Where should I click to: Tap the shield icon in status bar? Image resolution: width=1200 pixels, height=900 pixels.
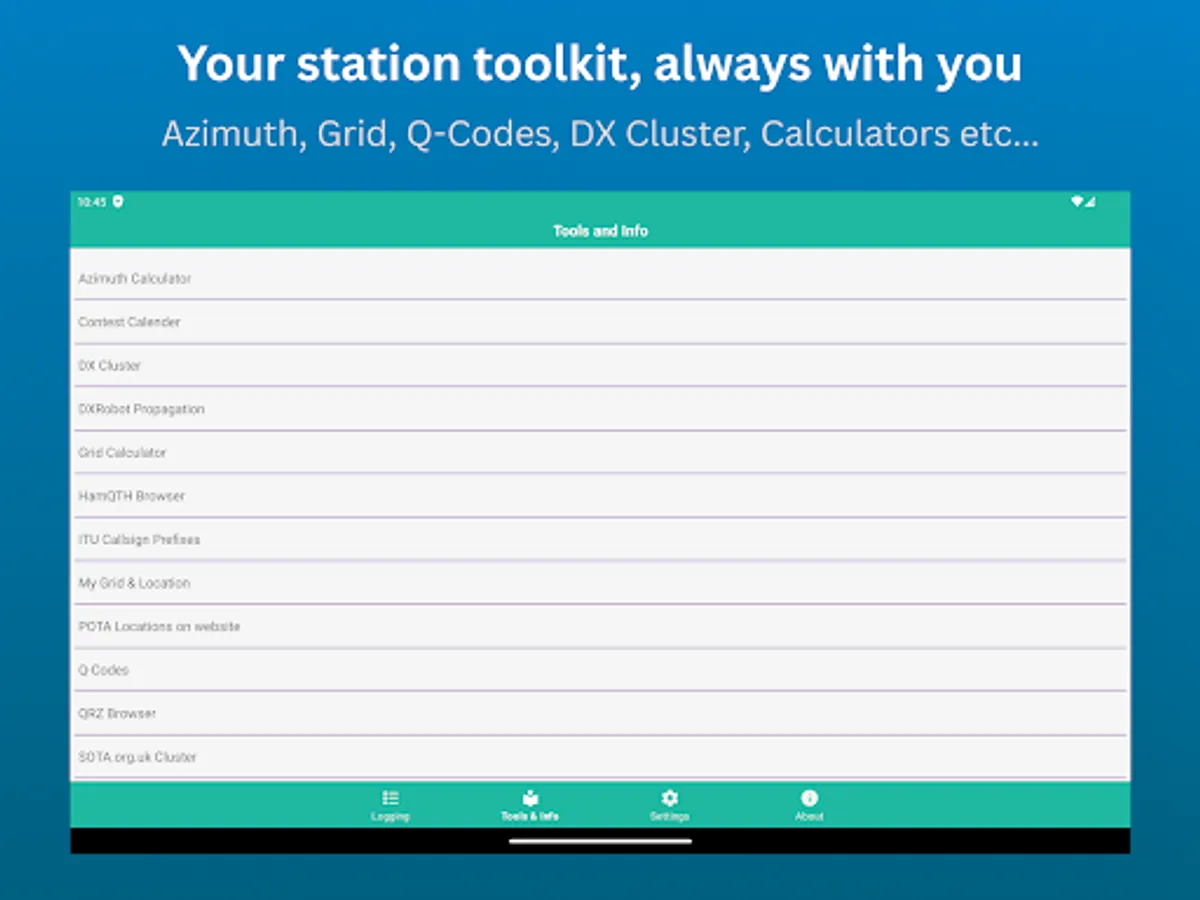point(118,202)
